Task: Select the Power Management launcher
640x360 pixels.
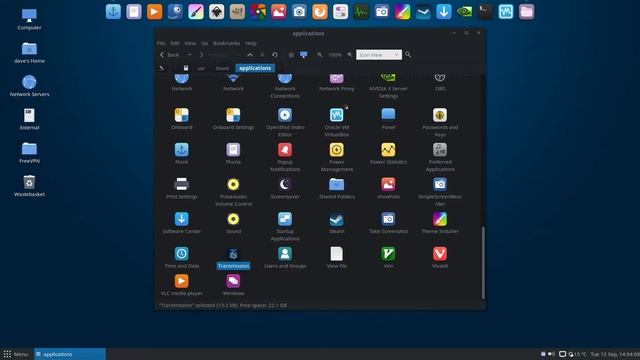Action: (x=337, y=157)
